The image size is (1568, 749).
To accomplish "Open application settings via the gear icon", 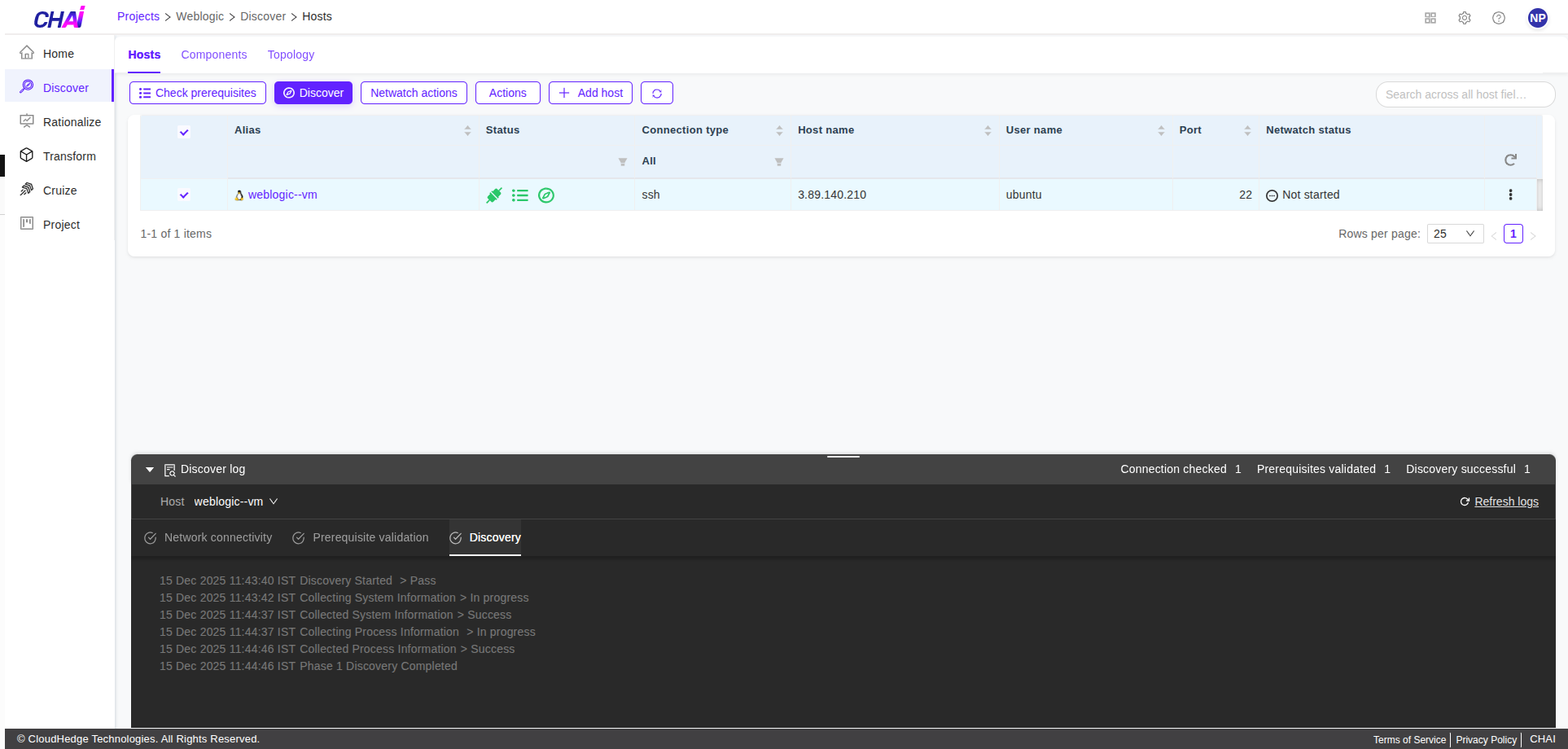I will pyautogui.click(x=1464, y=17).
